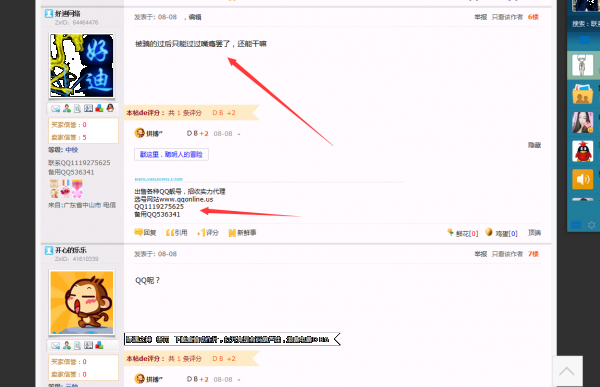Open the group folder icon in QQ panel

(x=582, y=94)
